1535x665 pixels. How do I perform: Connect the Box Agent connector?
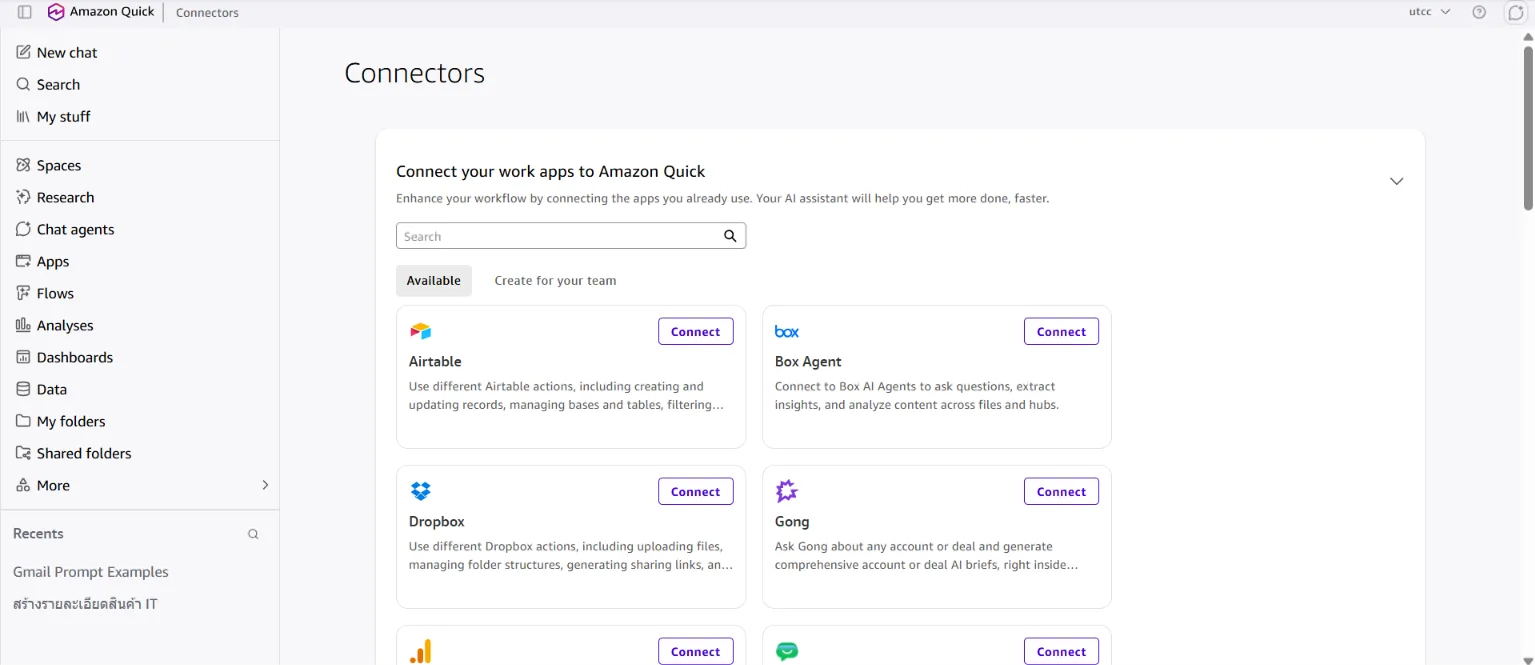[1062, 332]
